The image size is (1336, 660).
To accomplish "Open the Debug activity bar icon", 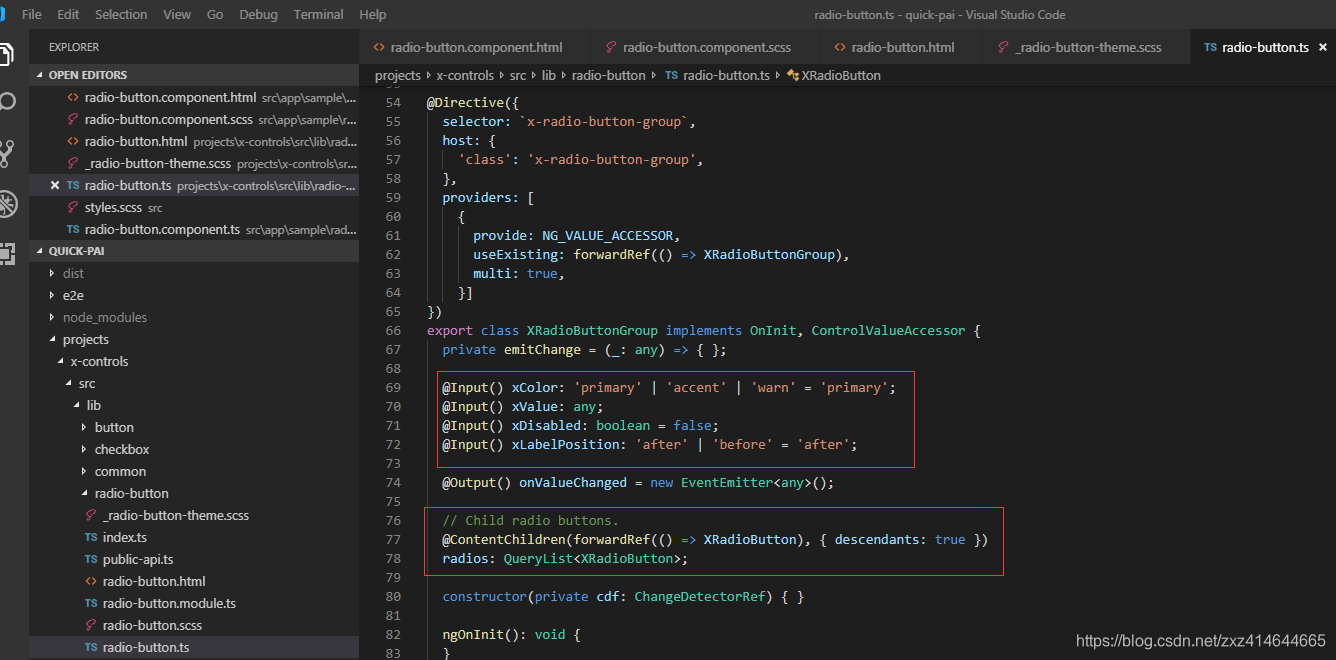I will tap(6, 204).
